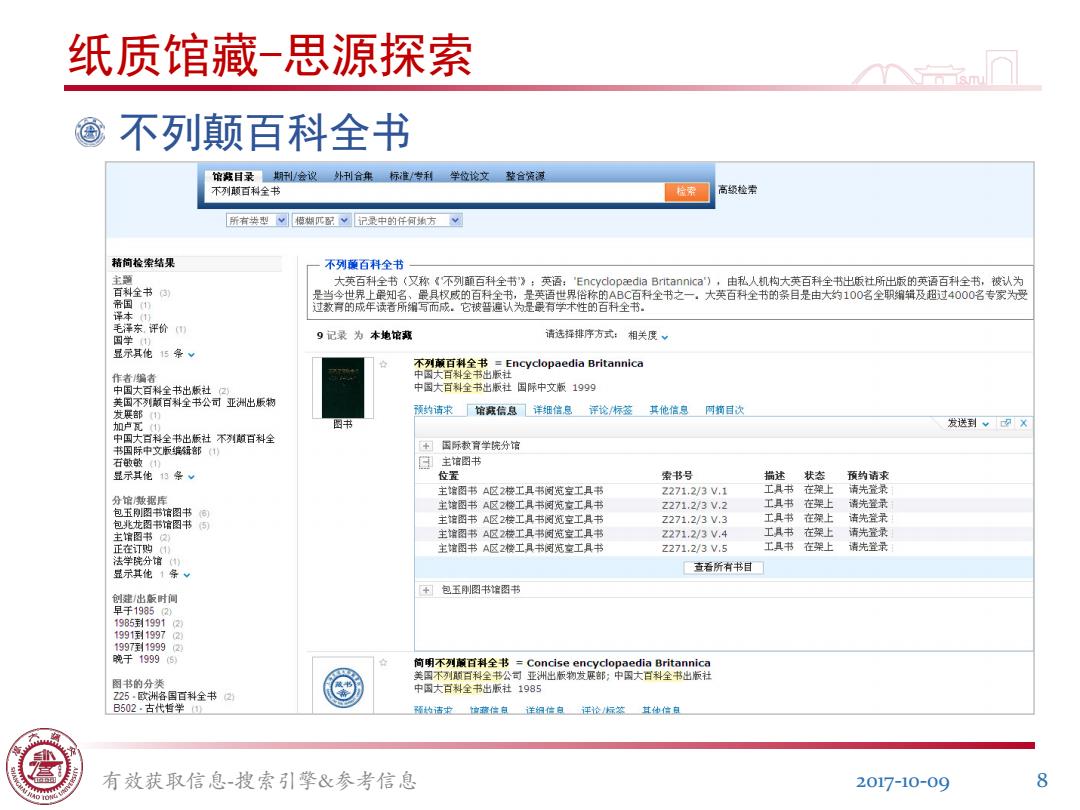This screenshot has width=1080, height=810.
Task: Open the 相关度 sort order dropdown
Action: pyautogui.click(x=648, y=335)
